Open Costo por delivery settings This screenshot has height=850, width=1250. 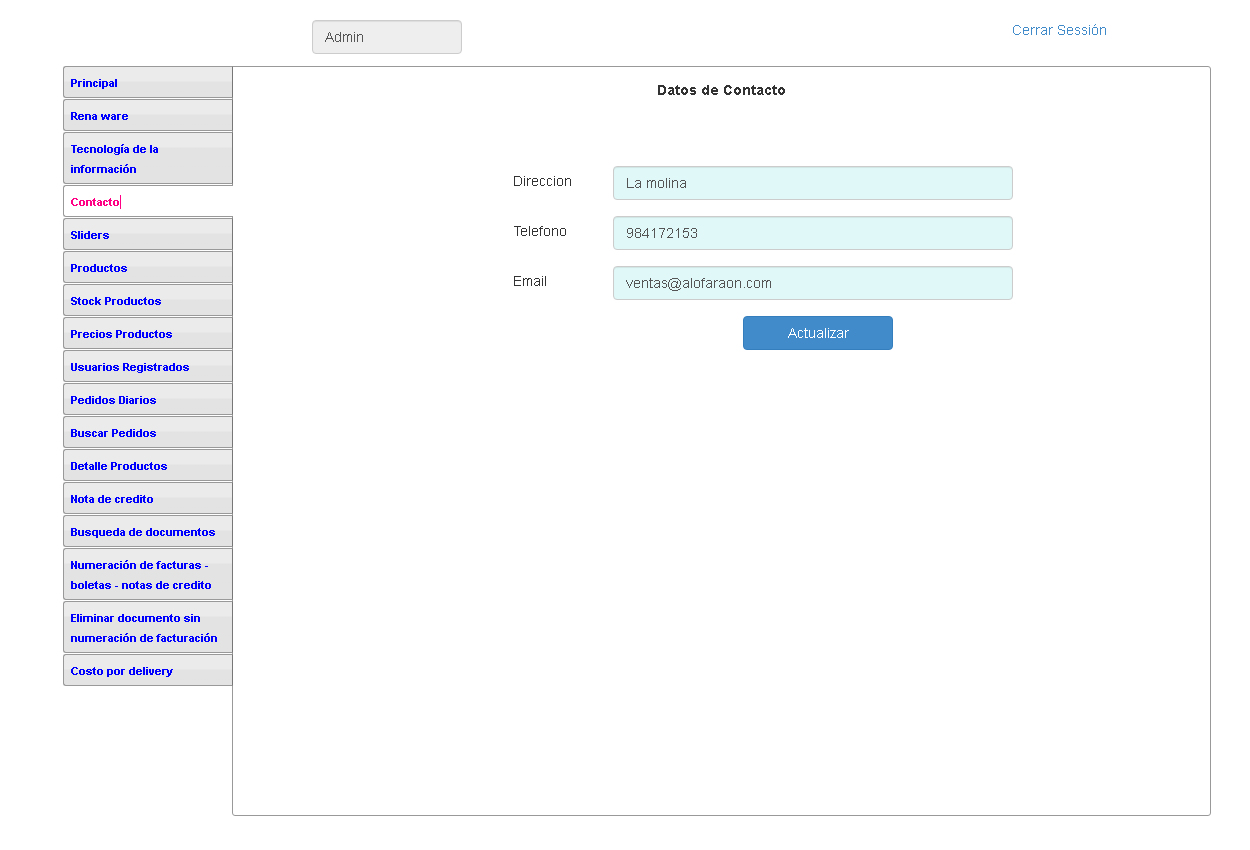coord(121,671)
